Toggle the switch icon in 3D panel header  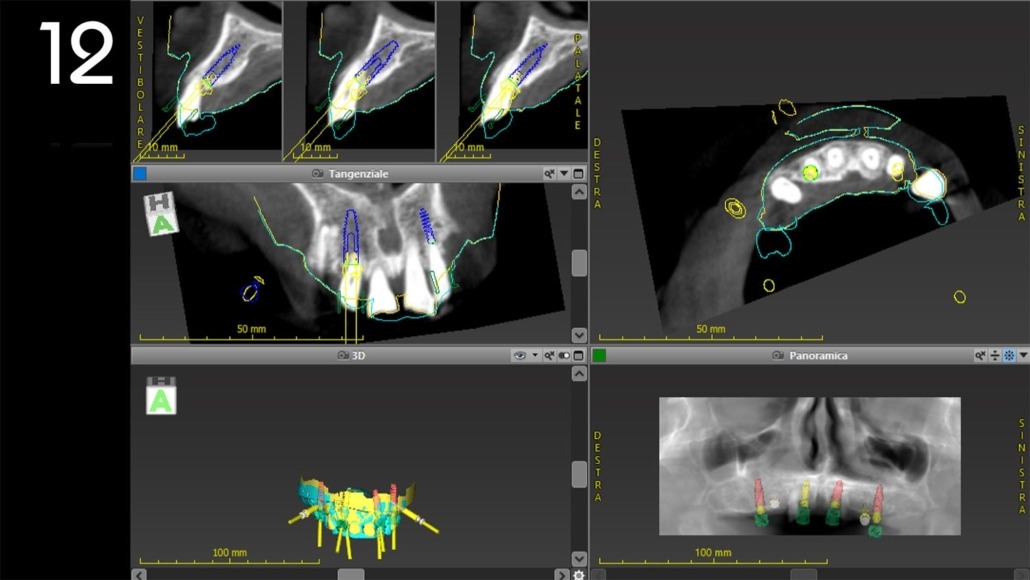coord(564,355)
